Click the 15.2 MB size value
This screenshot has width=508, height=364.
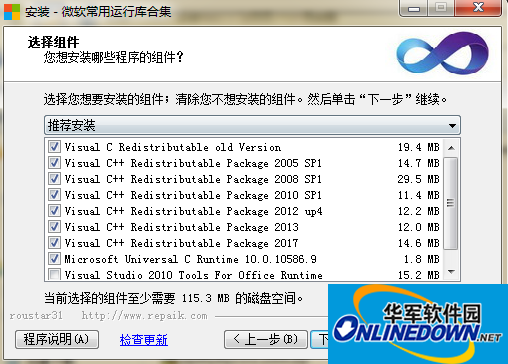pos(419,275)
